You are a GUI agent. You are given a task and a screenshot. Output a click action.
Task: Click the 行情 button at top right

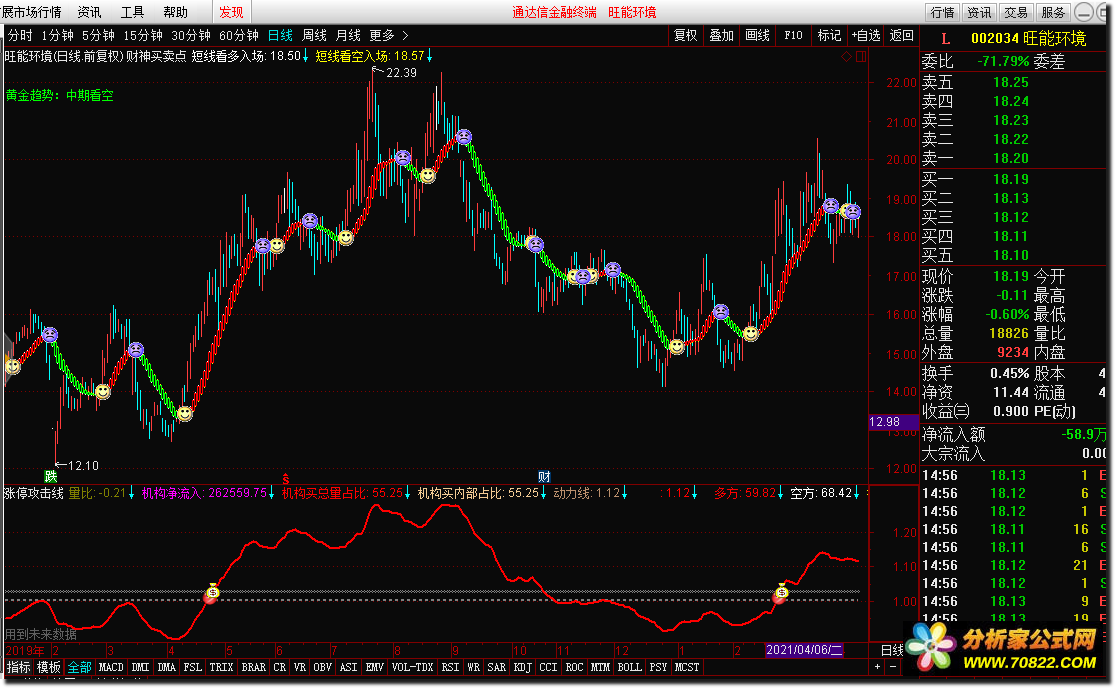[942, 12]
